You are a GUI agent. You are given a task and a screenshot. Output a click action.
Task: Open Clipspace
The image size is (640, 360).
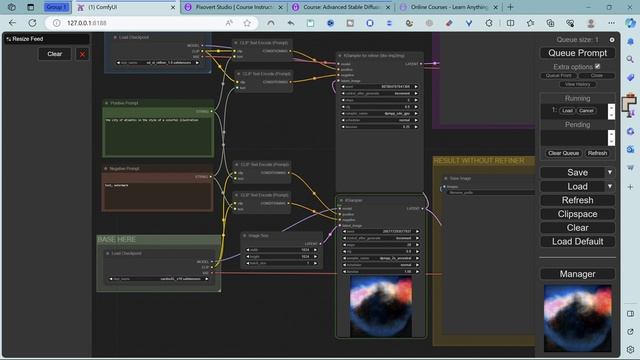(577, 214)
